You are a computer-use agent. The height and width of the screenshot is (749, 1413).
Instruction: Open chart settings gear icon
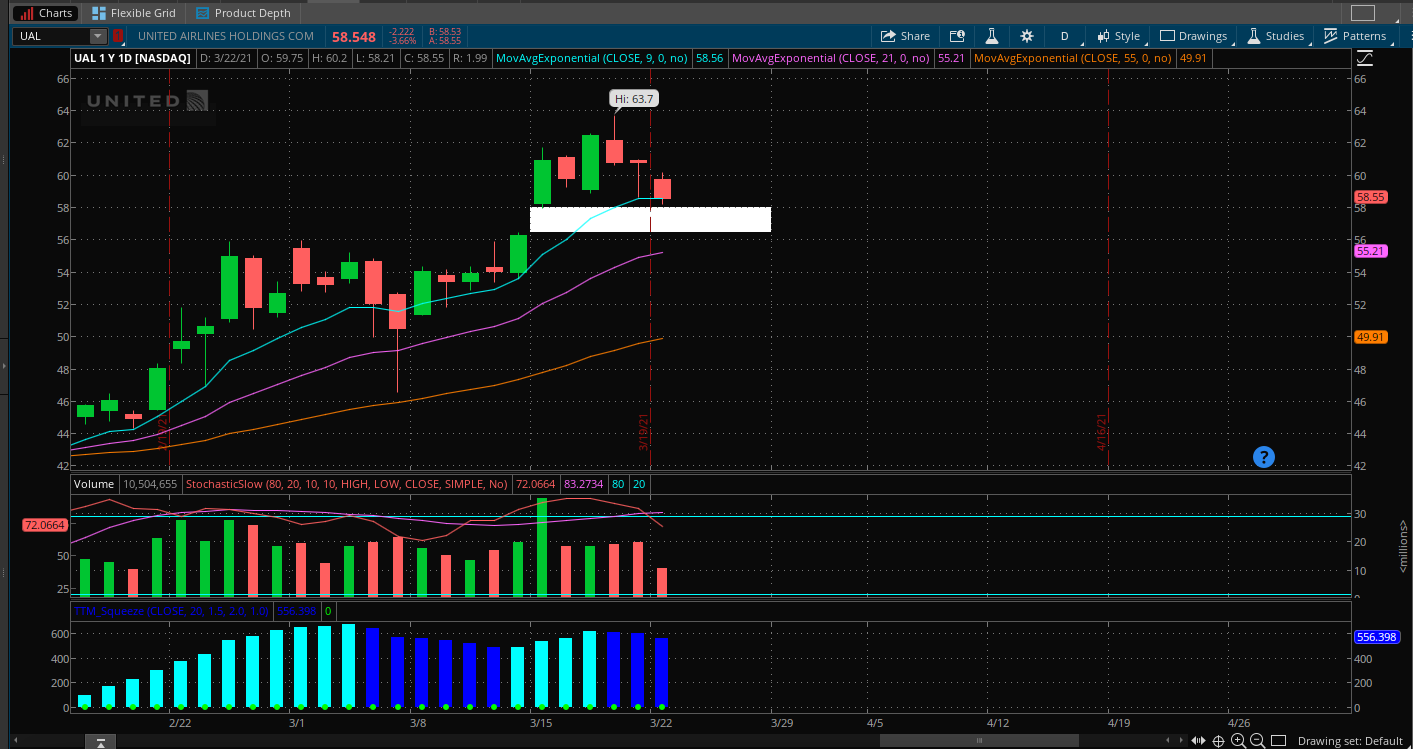click(x=1026, y=36)
